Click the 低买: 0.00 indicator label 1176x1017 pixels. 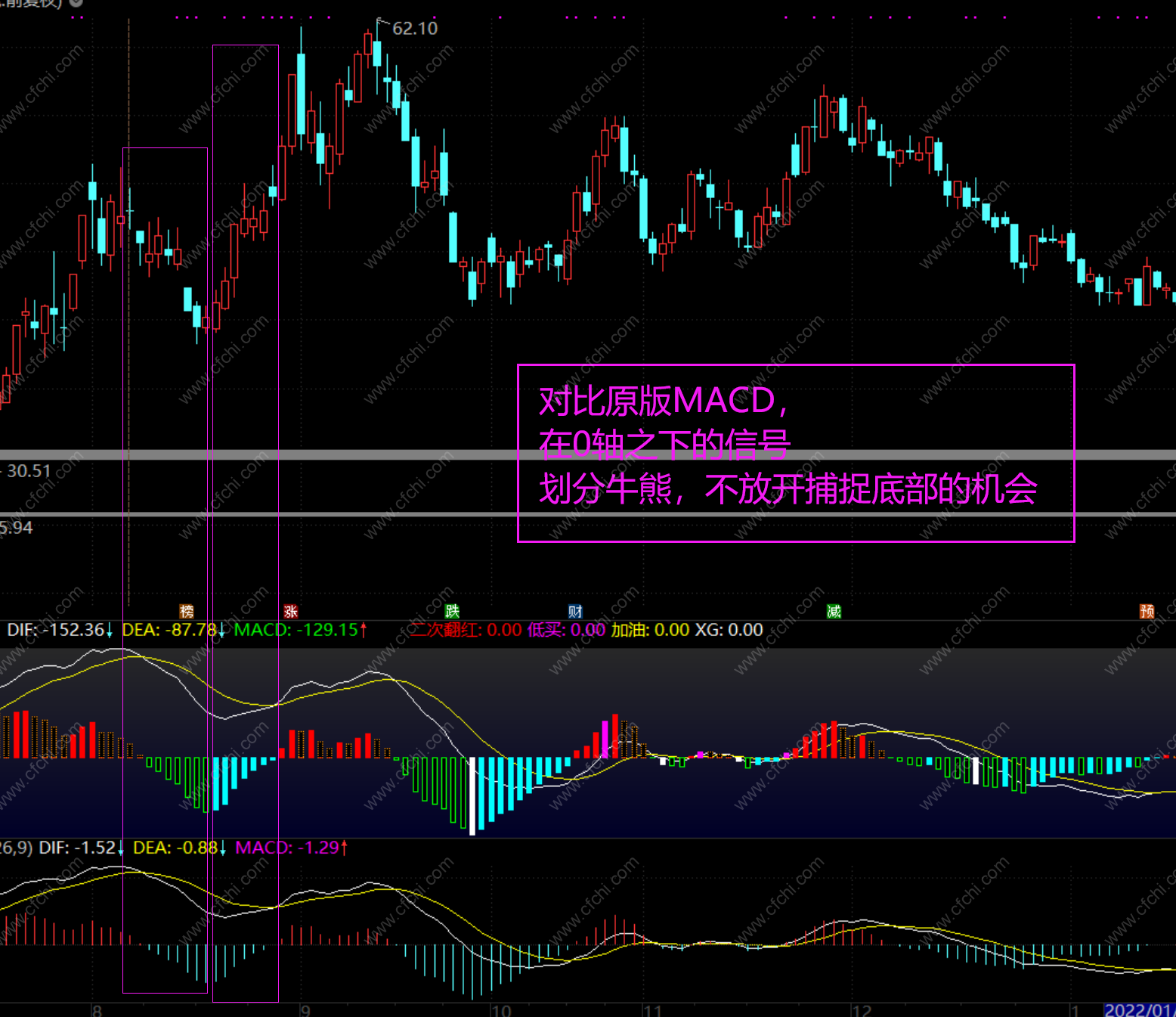tap(566, 630)
